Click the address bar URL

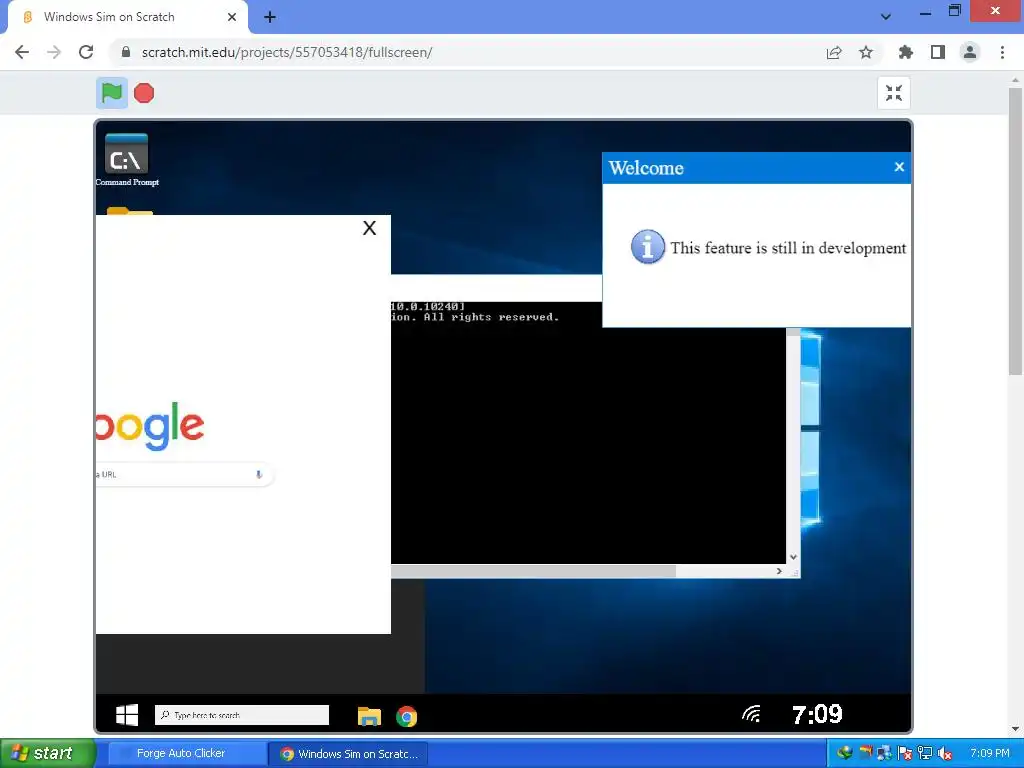(x=287, y=52)
